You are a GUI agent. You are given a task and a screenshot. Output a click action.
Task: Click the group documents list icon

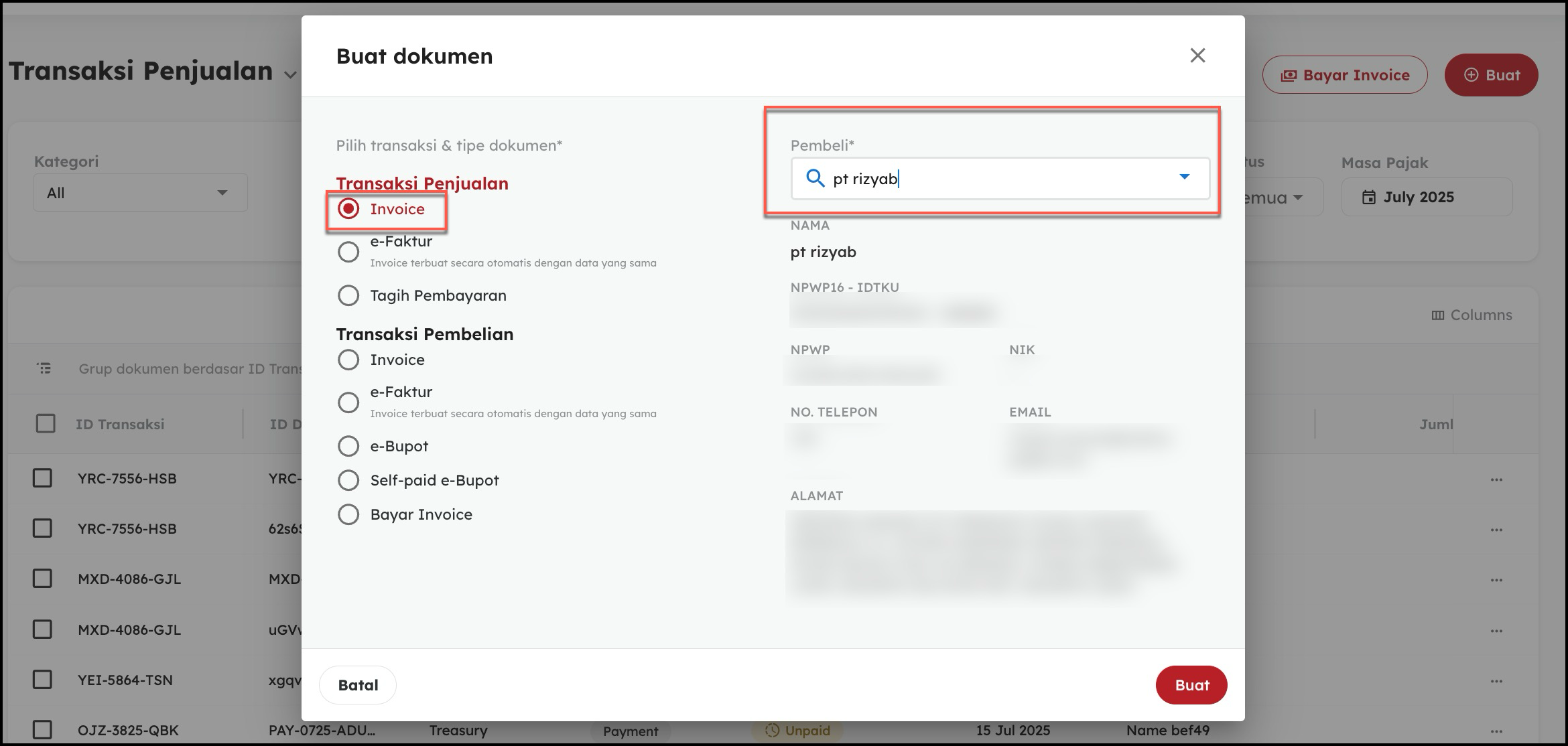pyautogui.click(x=44, y=368)
